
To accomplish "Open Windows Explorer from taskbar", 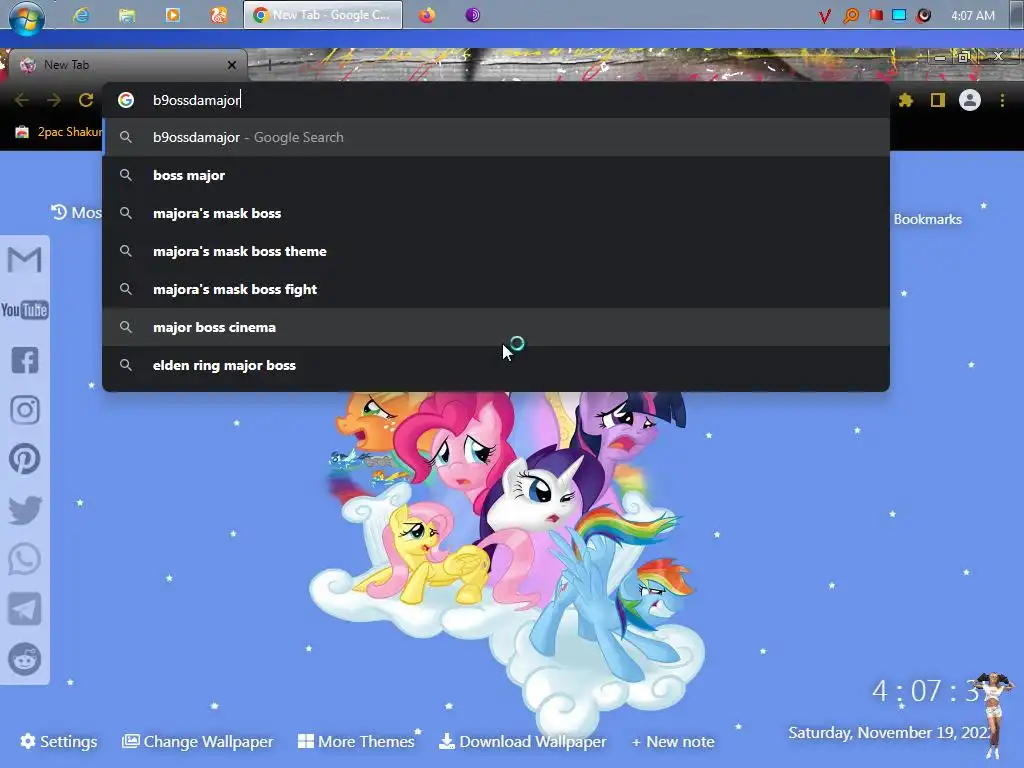I will 127,15.
